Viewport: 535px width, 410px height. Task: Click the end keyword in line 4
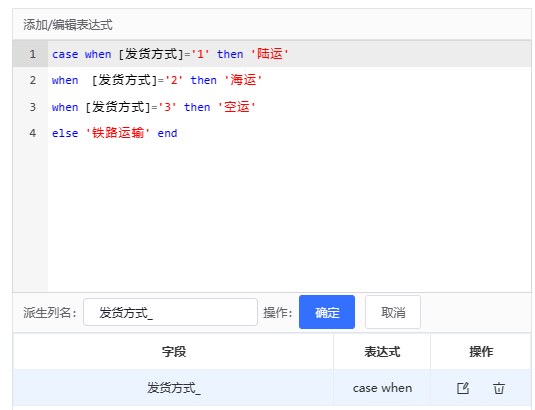click(167, 133)
